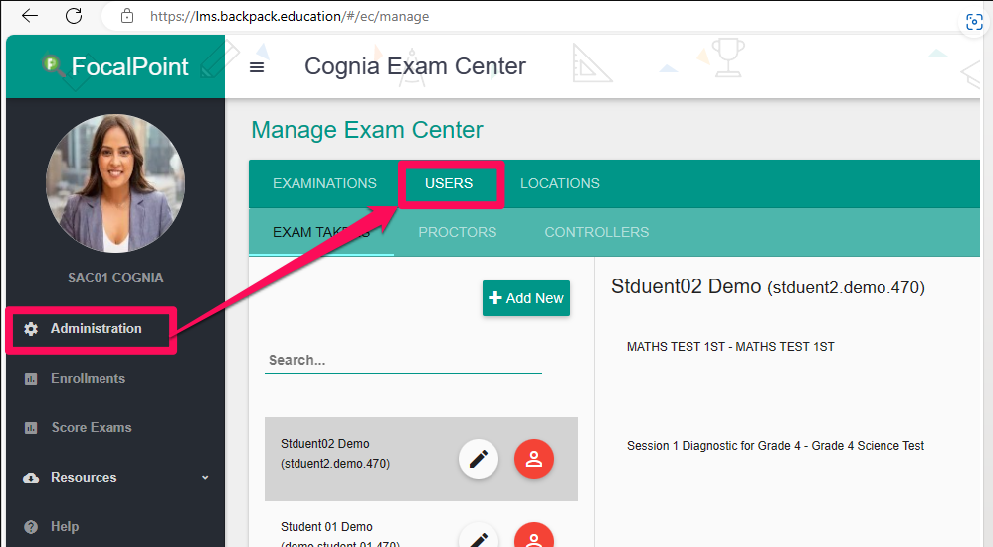Click the SAC01 COGNIA user name
The height and width of the screenshot is (547, 993).
[x=115, y=277]
